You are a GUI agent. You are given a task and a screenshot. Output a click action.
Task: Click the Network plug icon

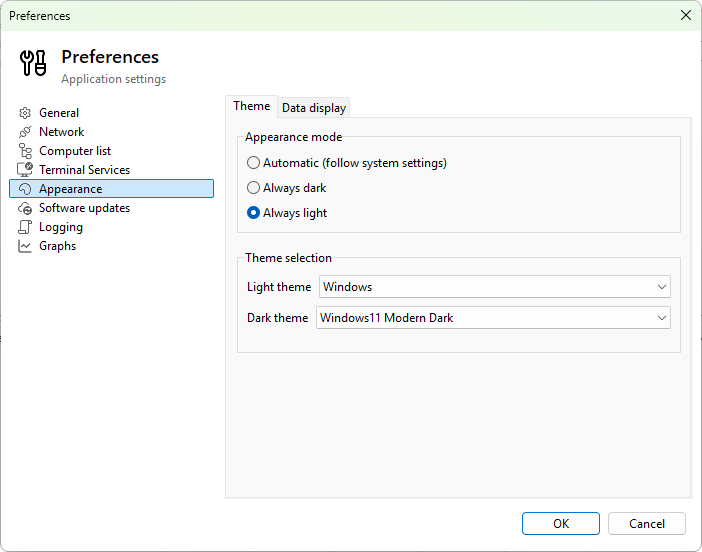pos(25,132)
